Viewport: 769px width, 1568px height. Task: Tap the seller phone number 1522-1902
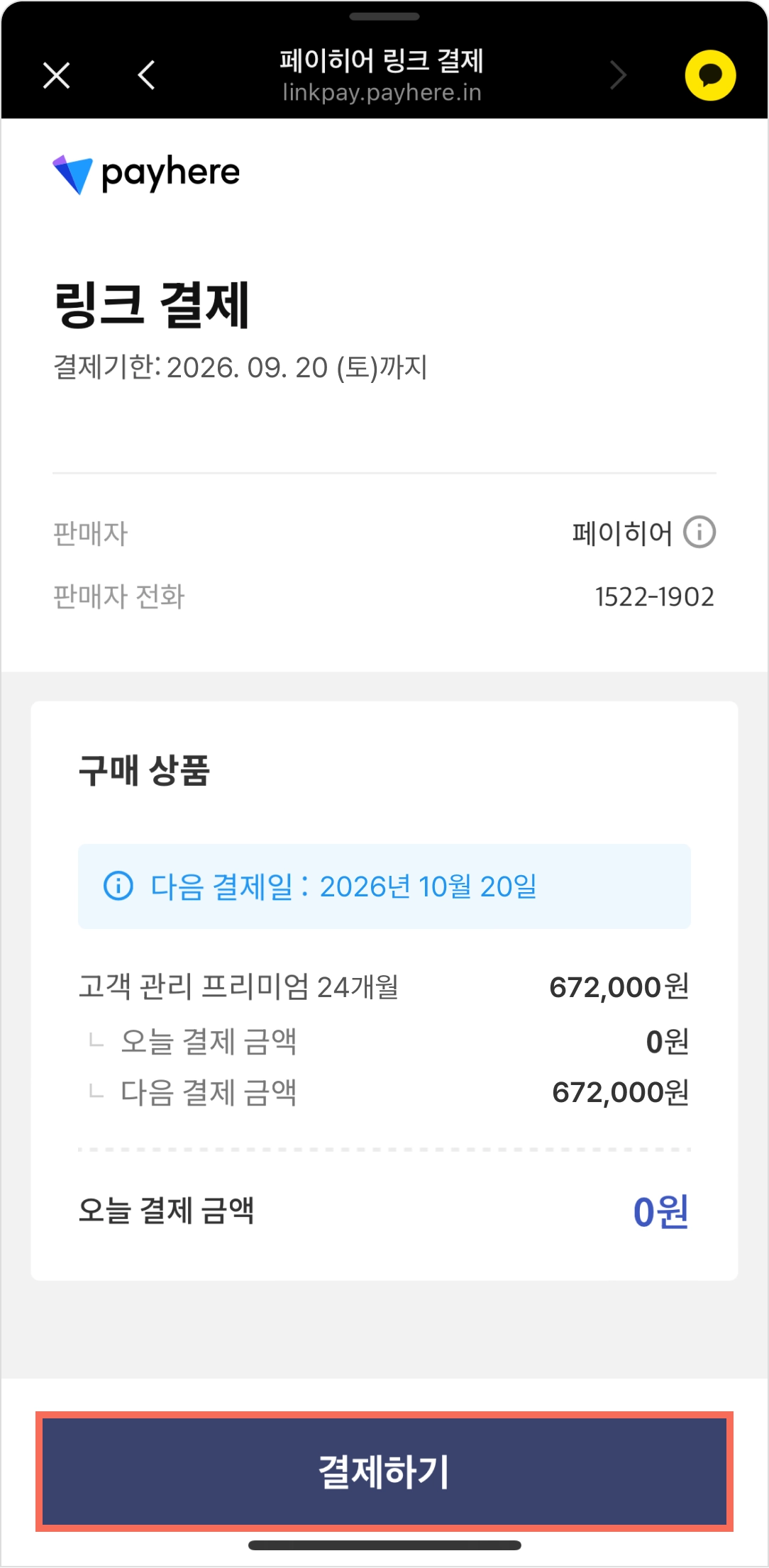pyautogui.click(x=654, y=597)
